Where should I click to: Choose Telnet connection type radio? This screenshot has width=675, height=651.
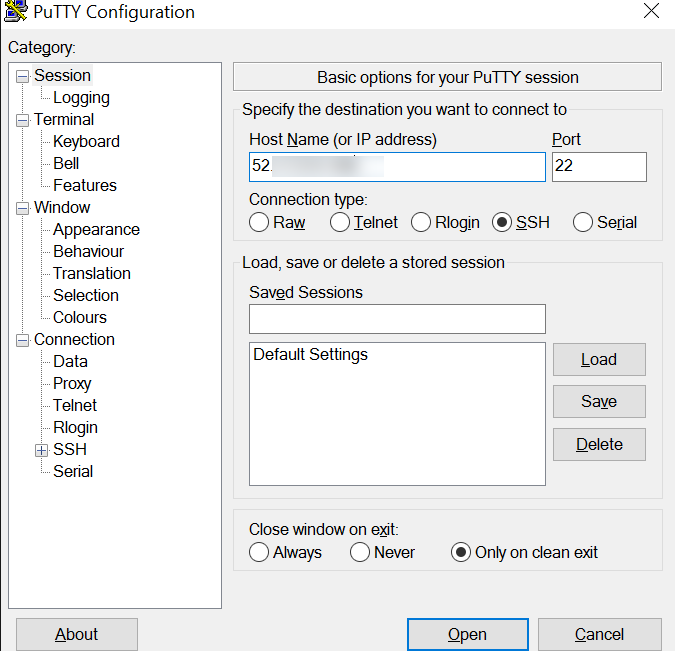coord(340,223)
